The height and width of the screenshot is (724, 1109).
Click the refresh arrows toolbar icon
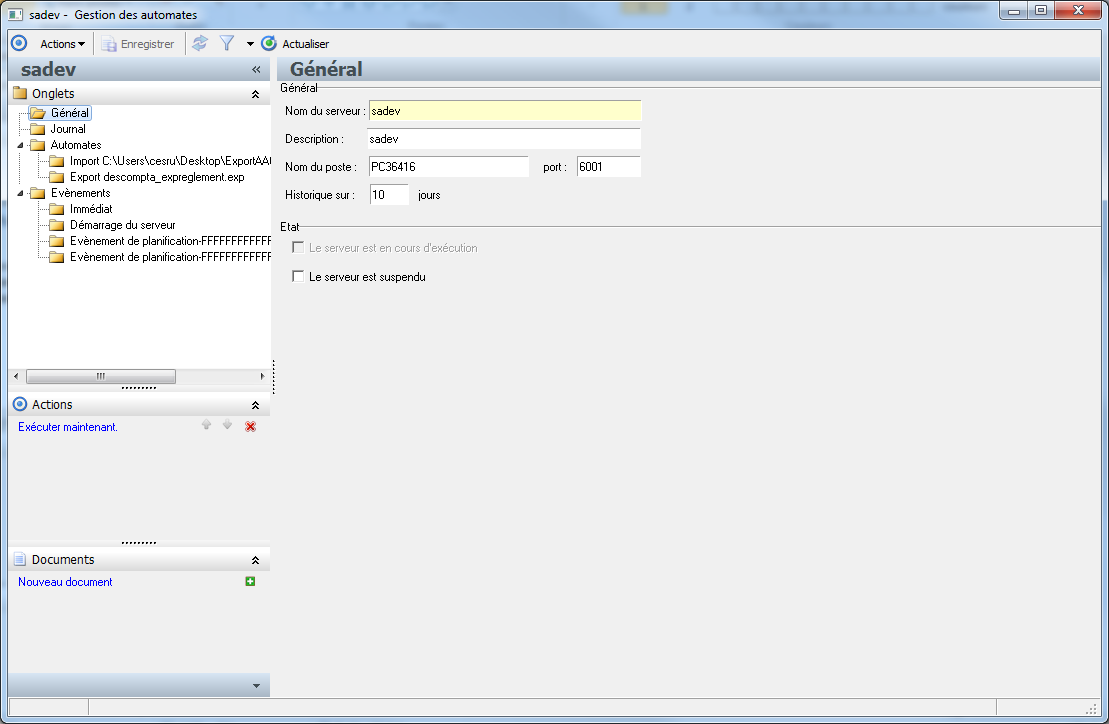coord(200,43)
